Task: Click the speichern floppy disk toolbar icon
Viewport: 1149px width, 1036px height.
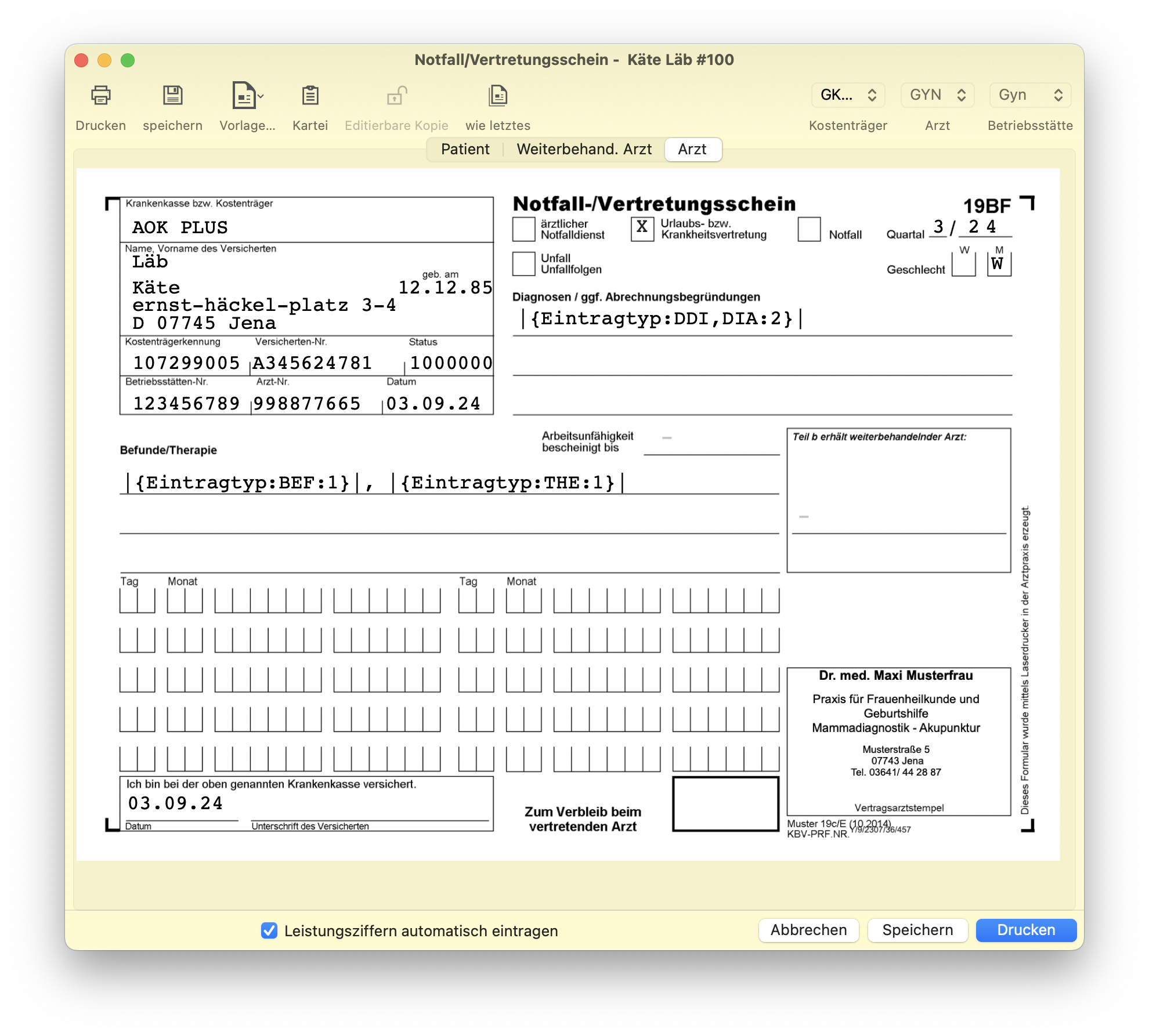Action: pos(172,96)
